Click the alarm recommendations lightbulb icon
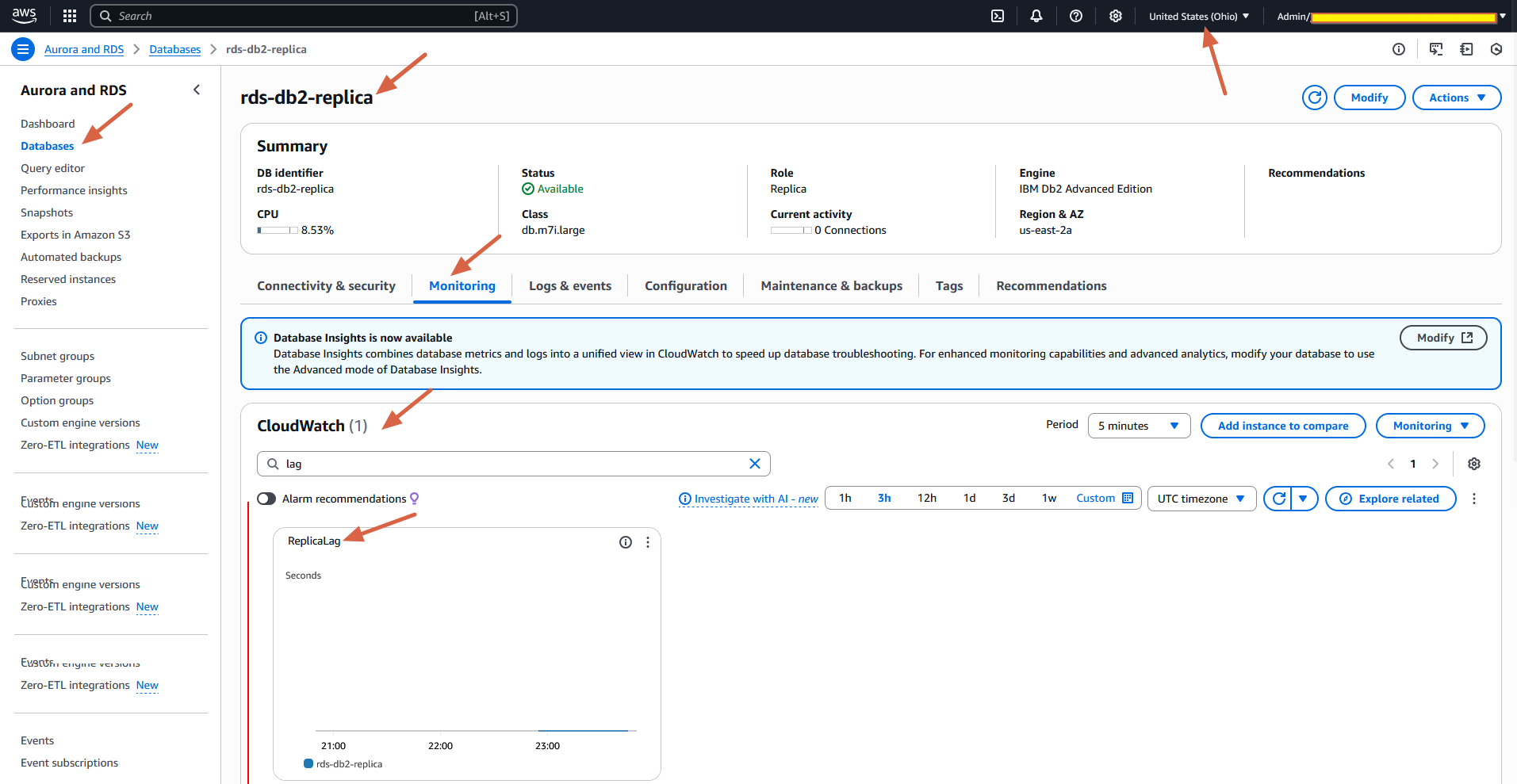Viewport: 1517px width, 784px height. (x=414, y=499)
